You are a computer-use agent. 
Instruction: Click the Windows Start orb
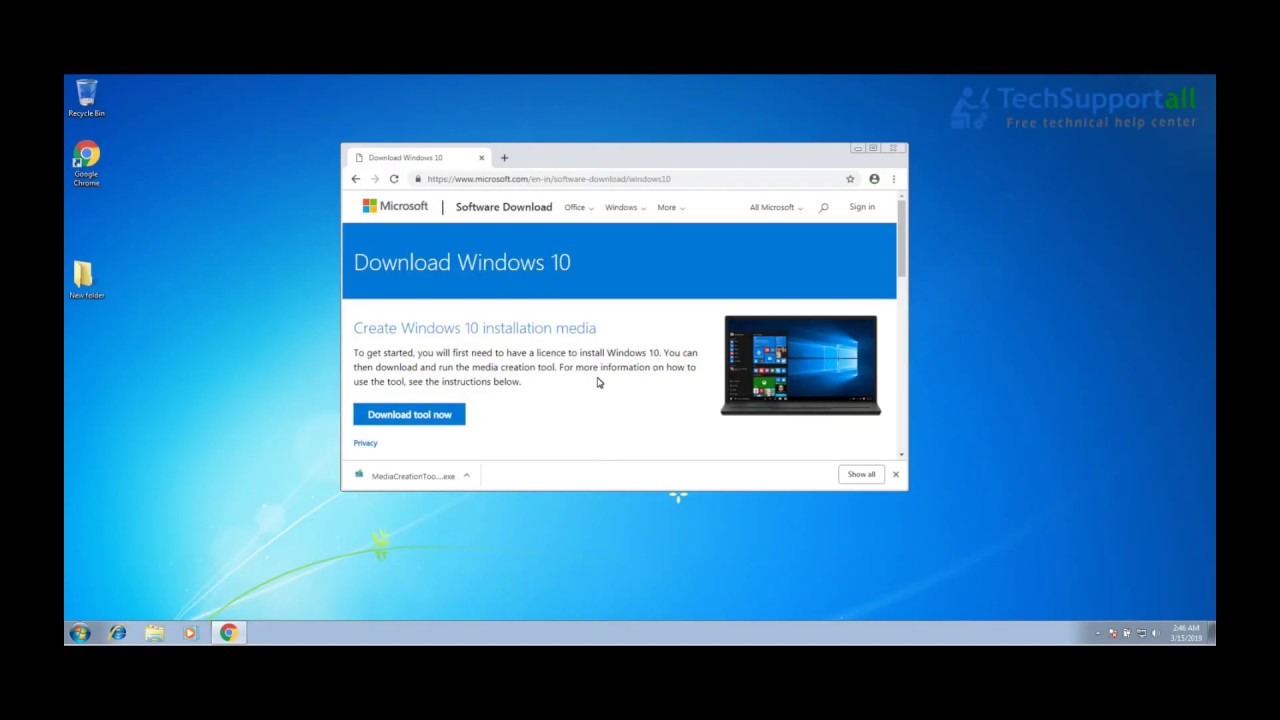80,632
